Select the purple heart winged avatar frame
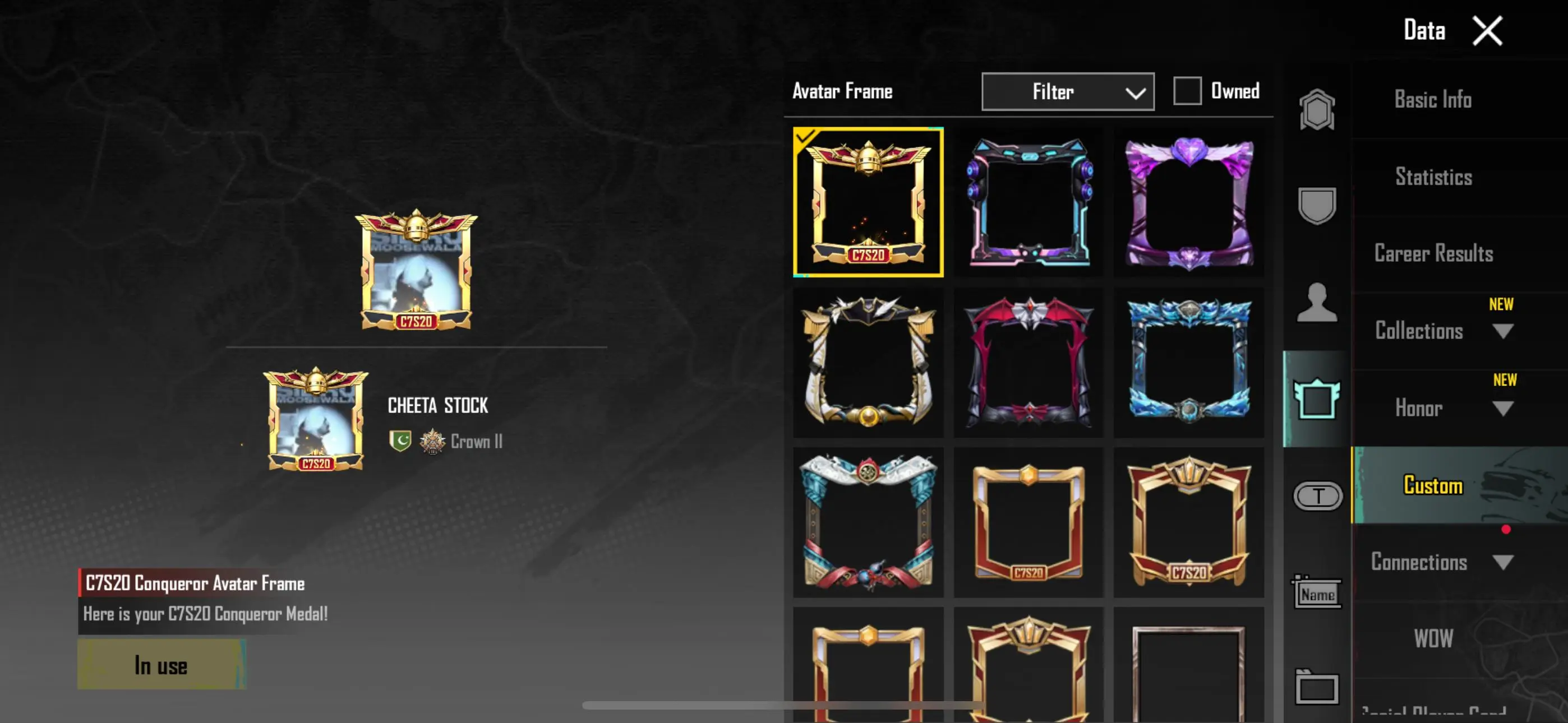This screenshot has width=1568, height=723. tap(1189, 203)
